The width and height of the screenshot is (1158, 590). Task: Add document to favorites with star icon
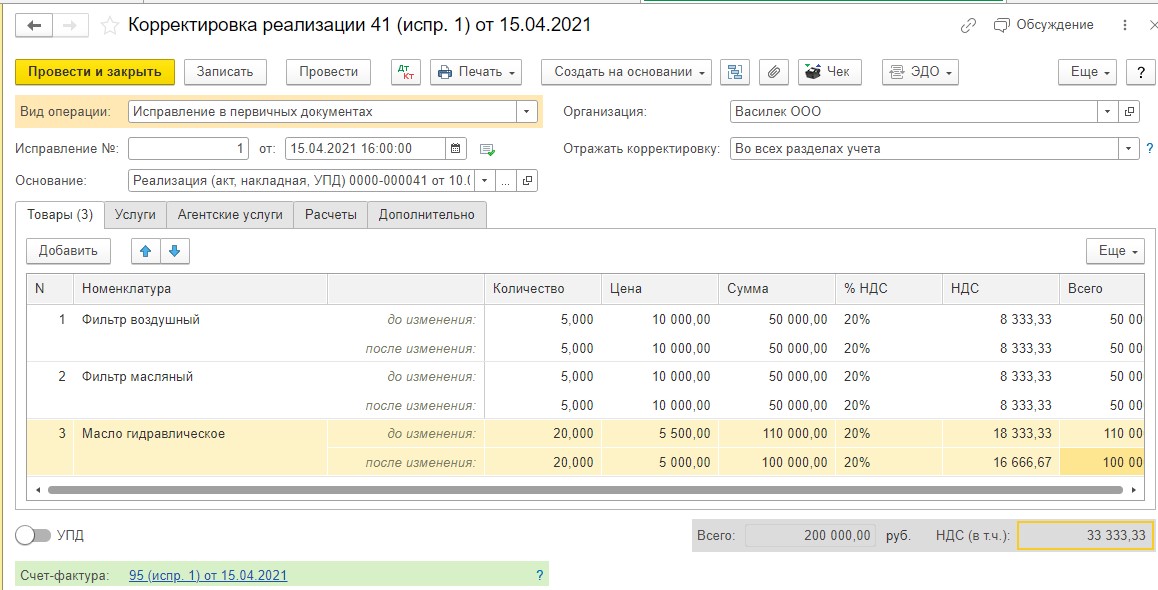pos(109,26)
